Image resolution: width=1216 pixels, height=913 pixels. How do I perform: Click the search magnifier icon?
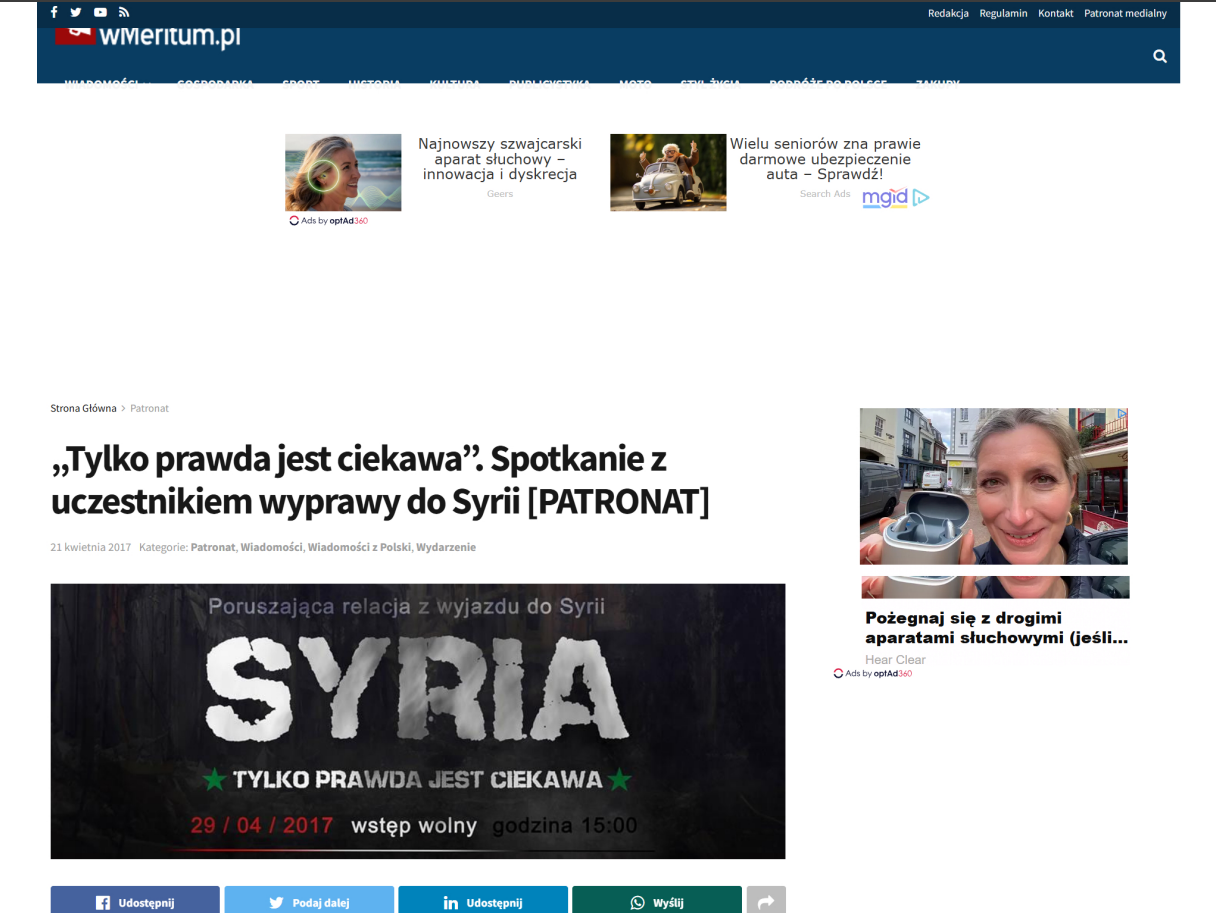coord(1159,56)
